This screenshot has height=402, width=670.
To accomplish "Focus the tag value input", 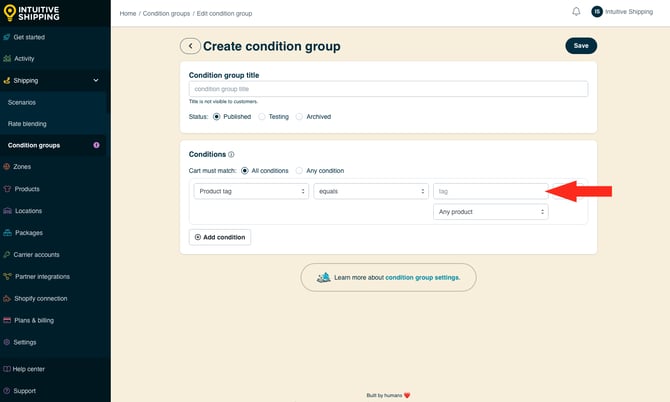I will tap(491, 191).
